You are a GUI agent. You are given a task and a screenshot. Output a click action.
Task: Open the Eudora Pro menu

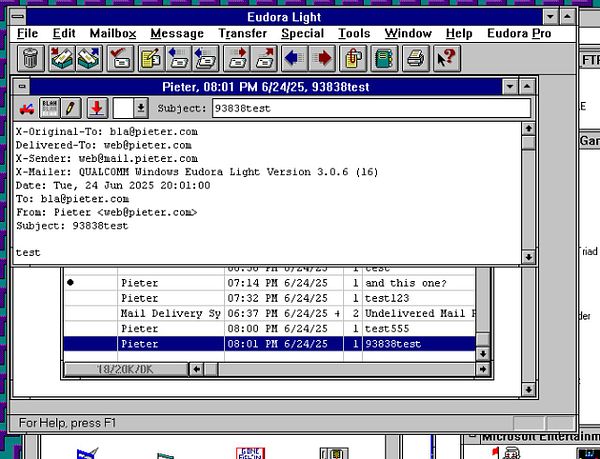click(519, 33)
